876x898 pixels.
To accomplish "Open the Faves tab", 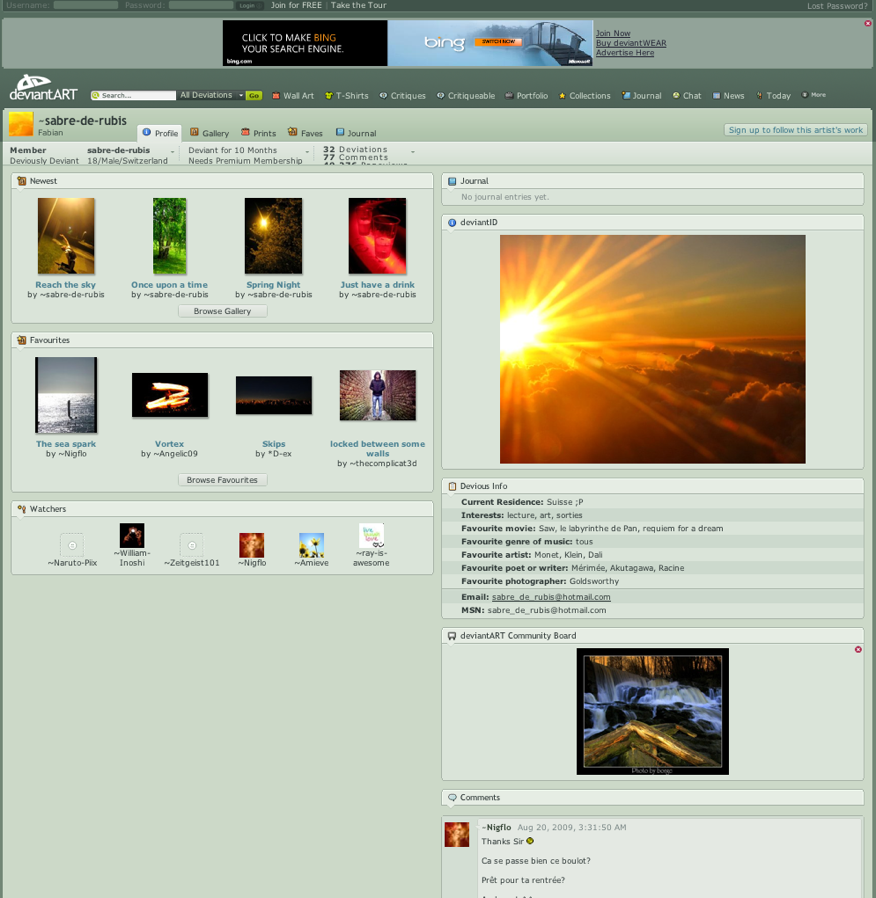I will (x=305, y=133).
